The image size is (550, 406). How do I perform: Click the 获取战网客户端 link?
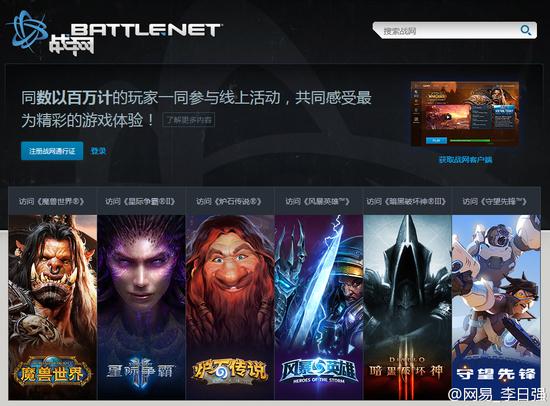465,160
